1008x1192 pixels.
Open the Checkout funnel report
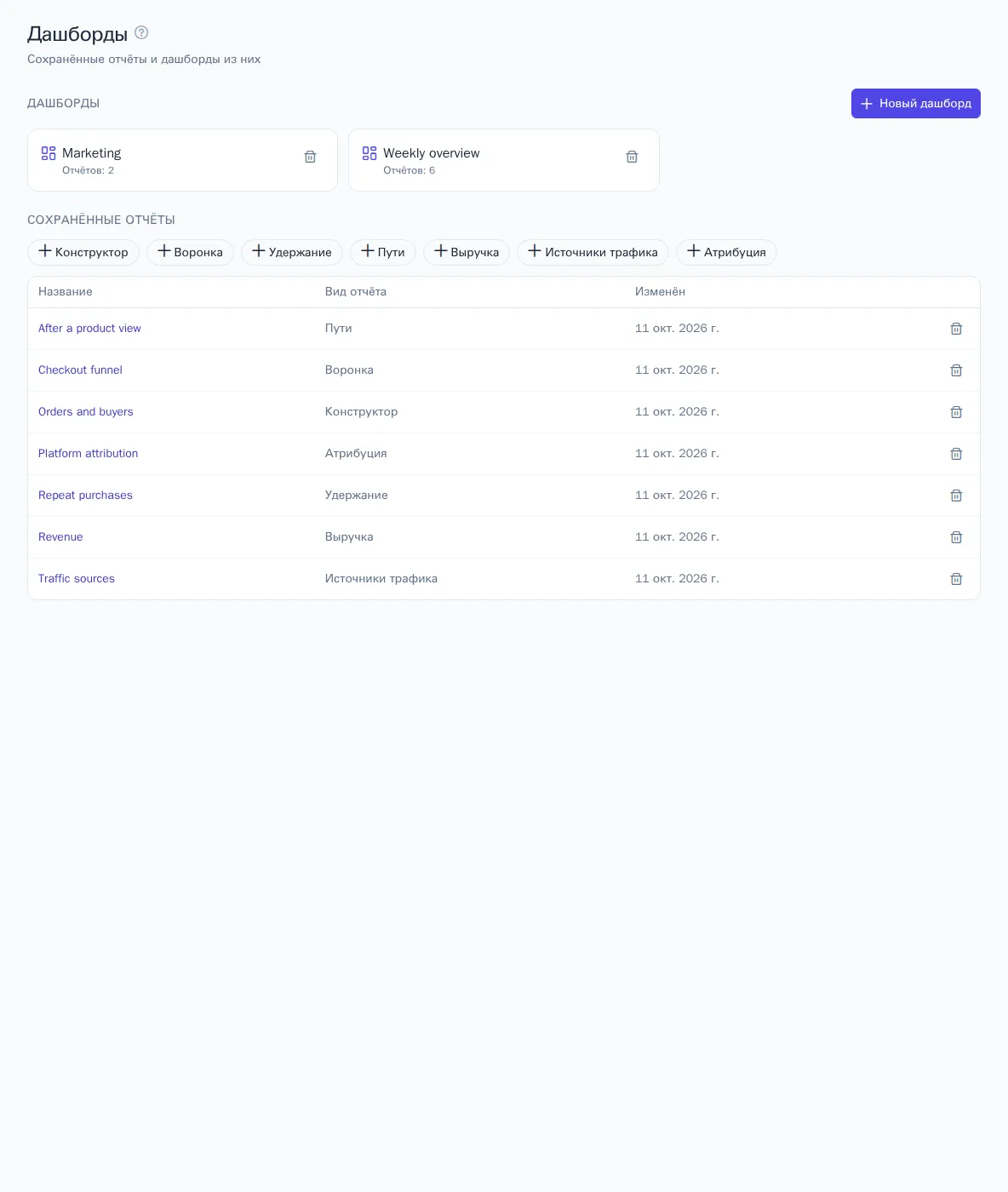click(80, 370)
